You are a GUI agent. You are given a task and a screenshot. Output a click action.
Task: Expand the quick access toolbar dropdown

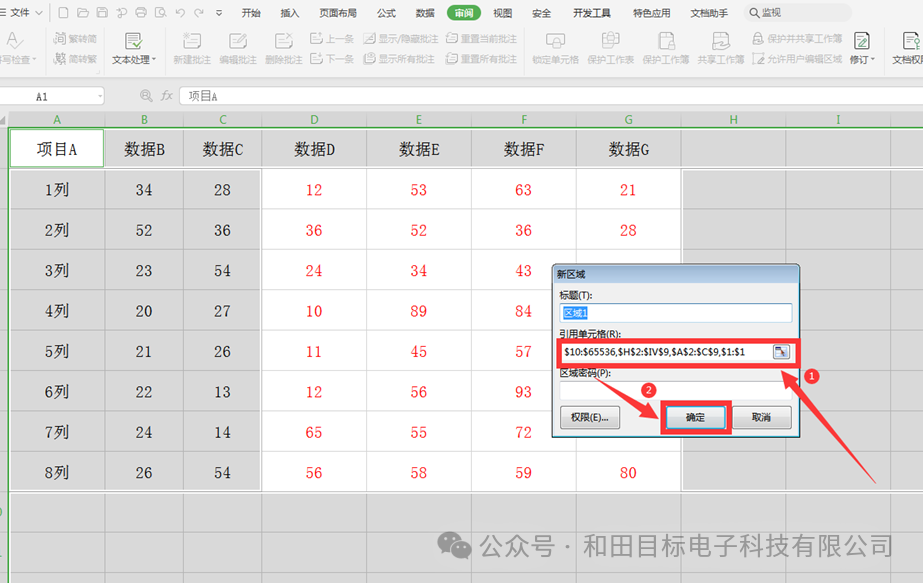[219, 12]
